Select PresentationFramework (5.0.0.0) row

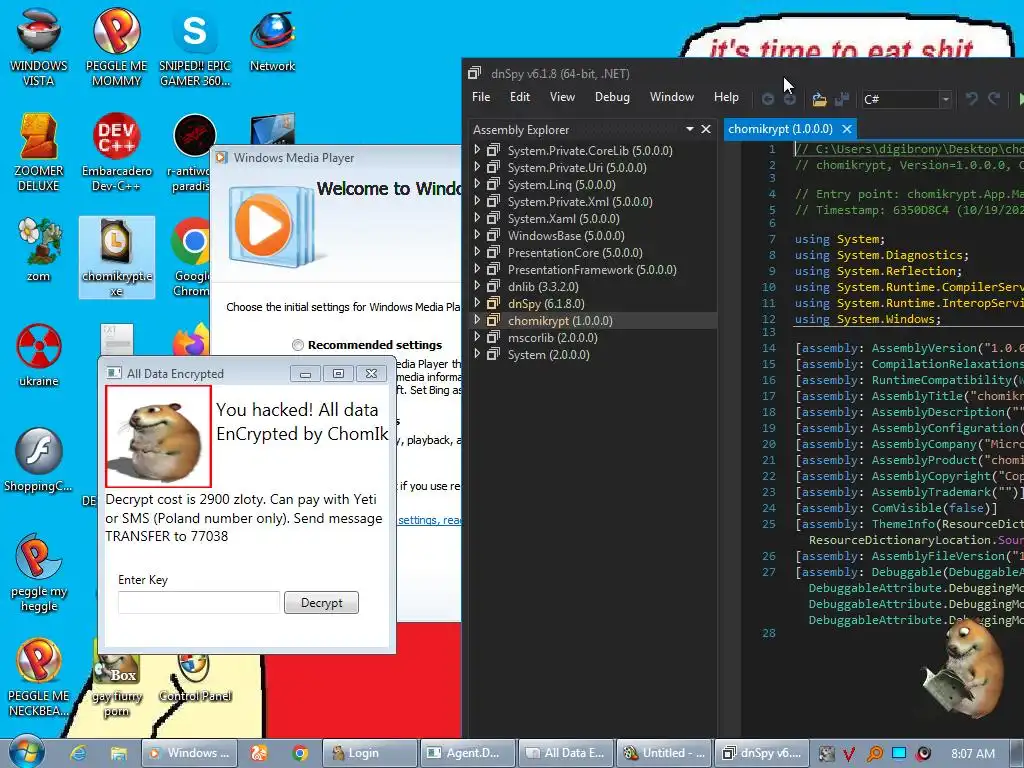pos(592,270)
